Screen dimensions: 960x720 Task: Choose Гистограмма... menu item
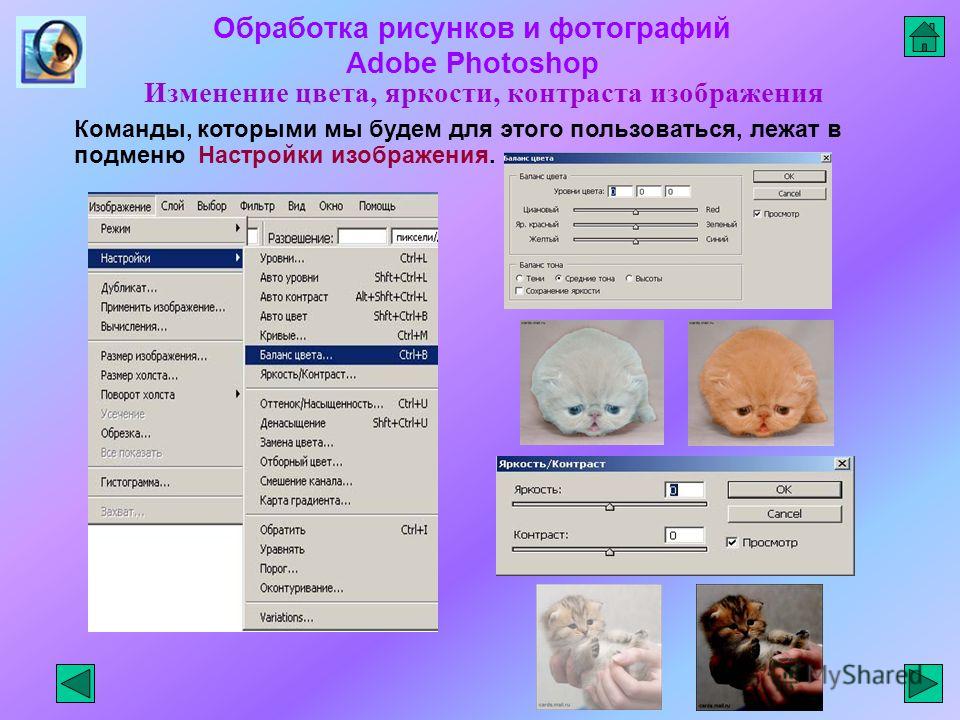click(165, 482)
